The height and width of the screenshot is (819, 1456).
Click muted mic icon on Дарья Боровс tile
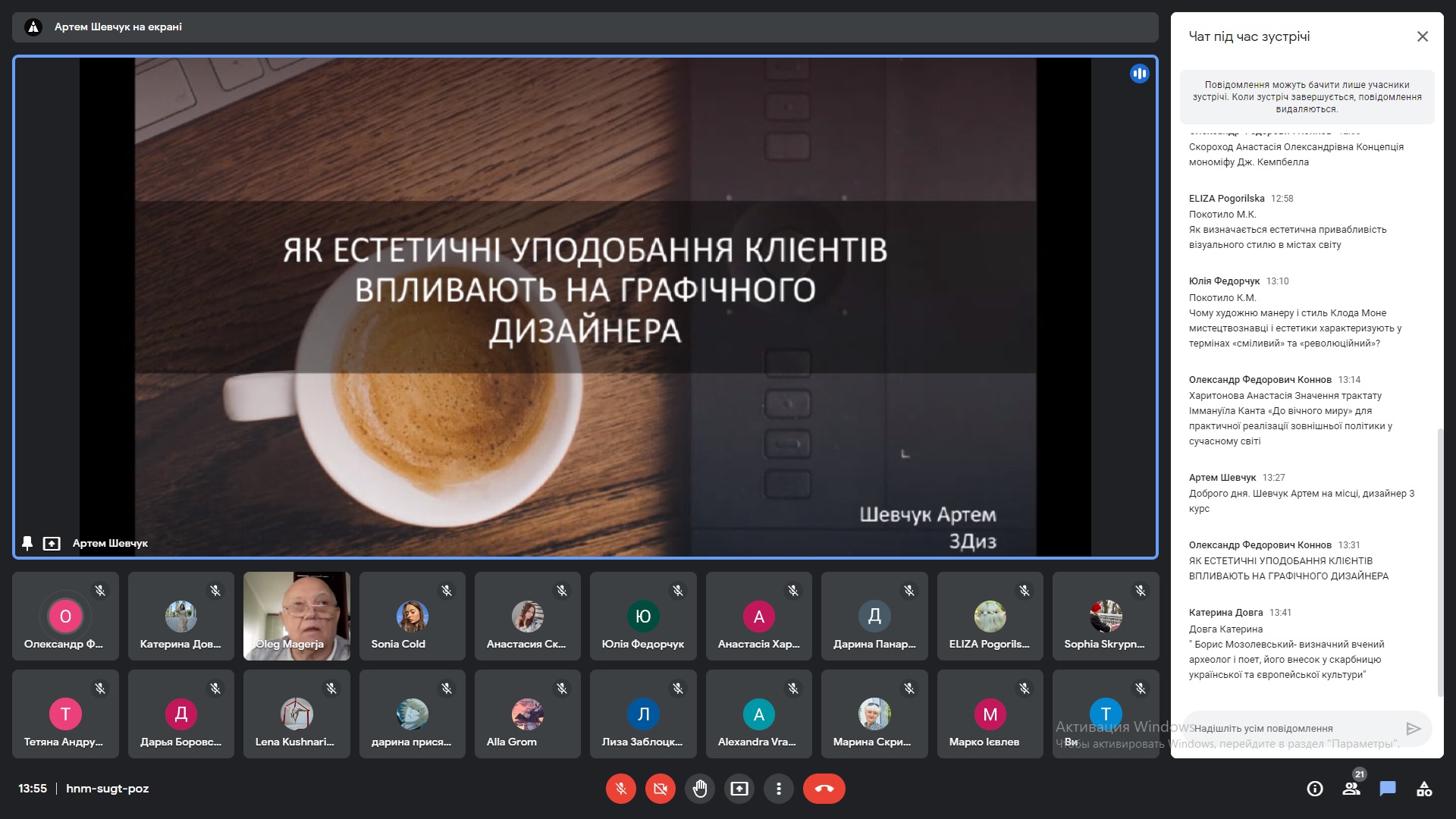point(215,688)
